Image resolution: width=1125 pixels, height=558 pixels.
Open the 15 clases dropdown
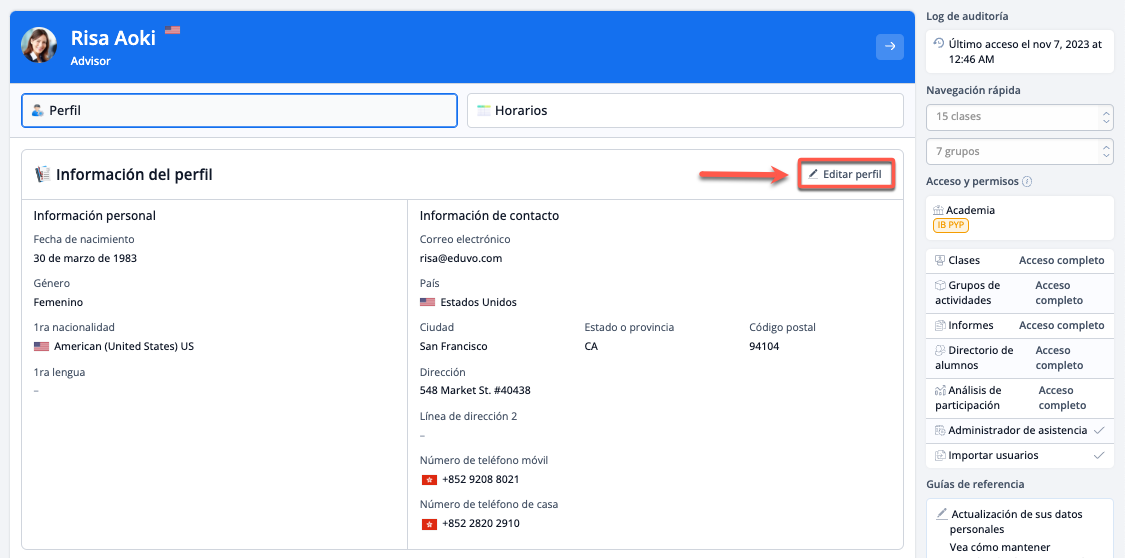(x=1019, y=117)
